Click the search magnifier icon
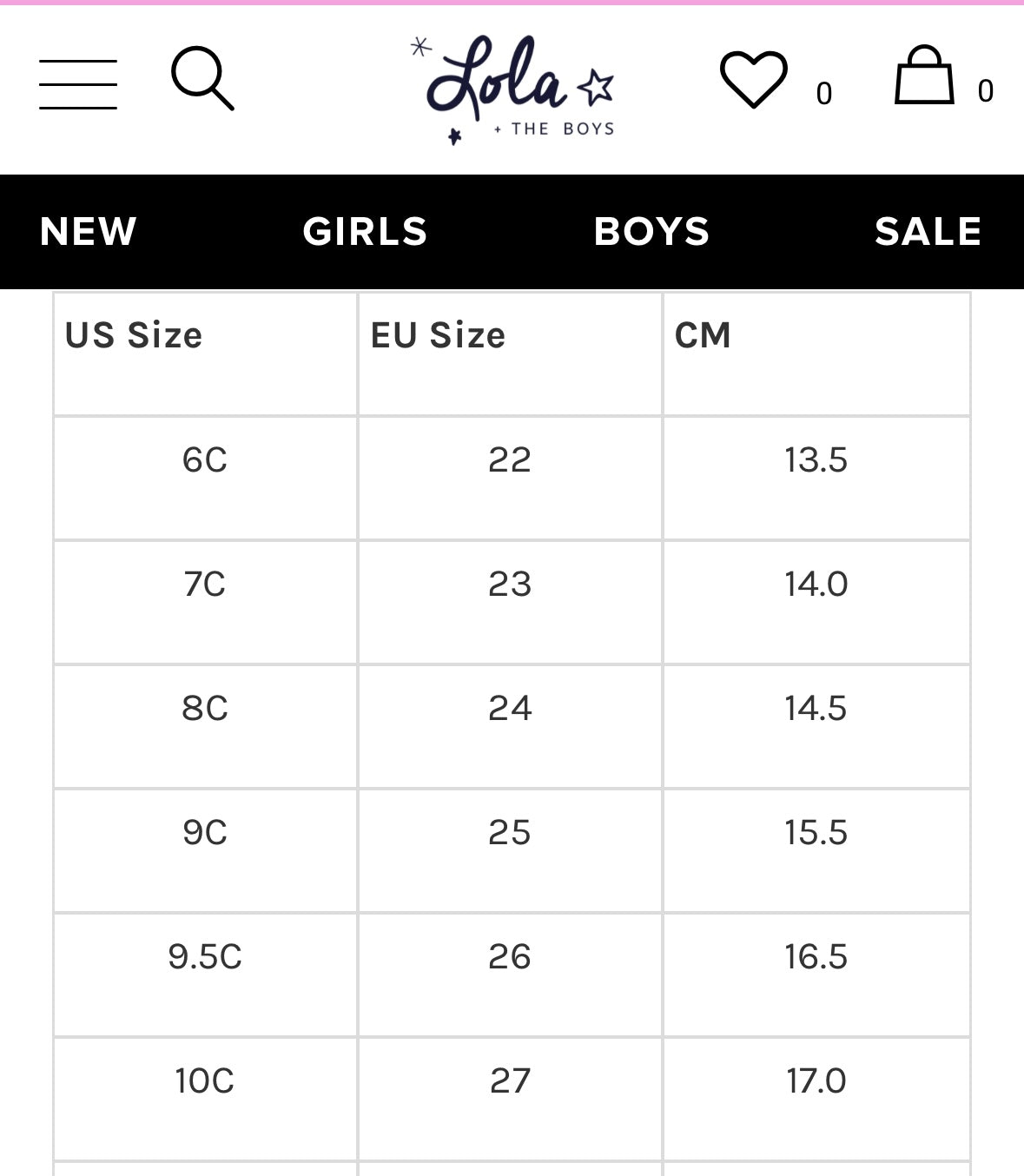1024x1176 pixels. coord(202,79)
